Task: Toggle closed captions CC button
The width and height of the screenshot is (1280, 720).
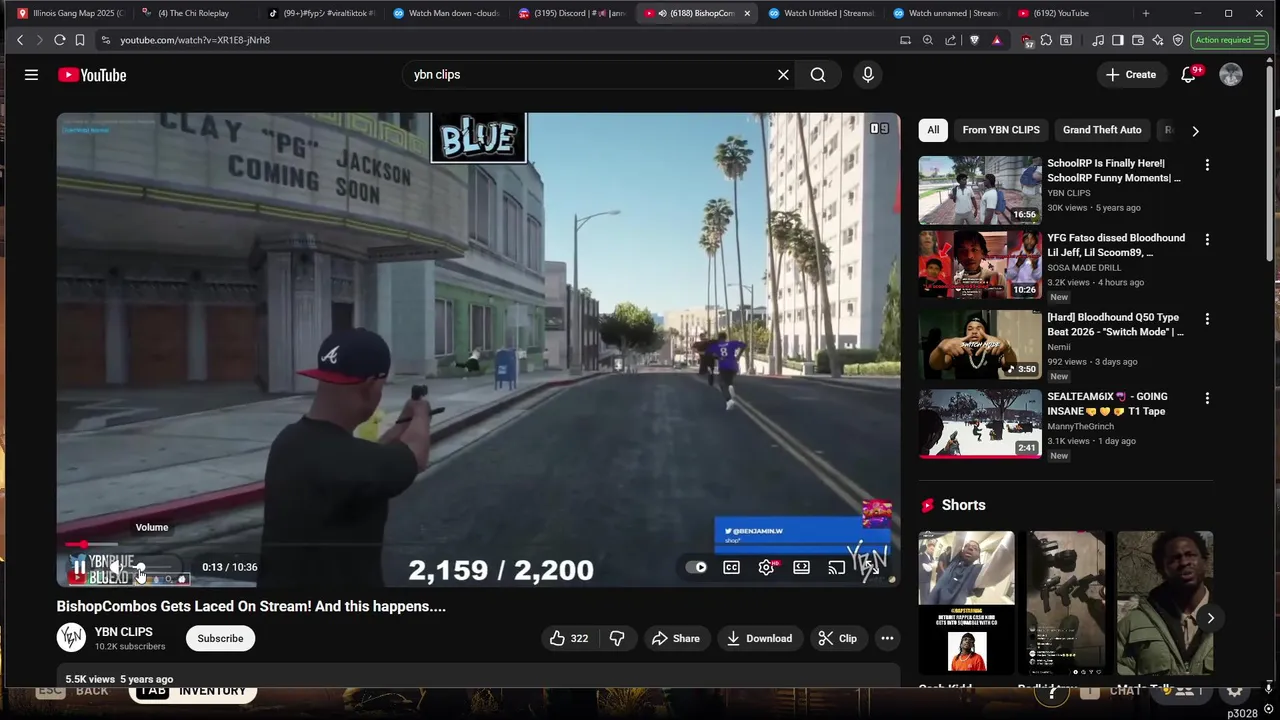Action: (x=731, y=568)
